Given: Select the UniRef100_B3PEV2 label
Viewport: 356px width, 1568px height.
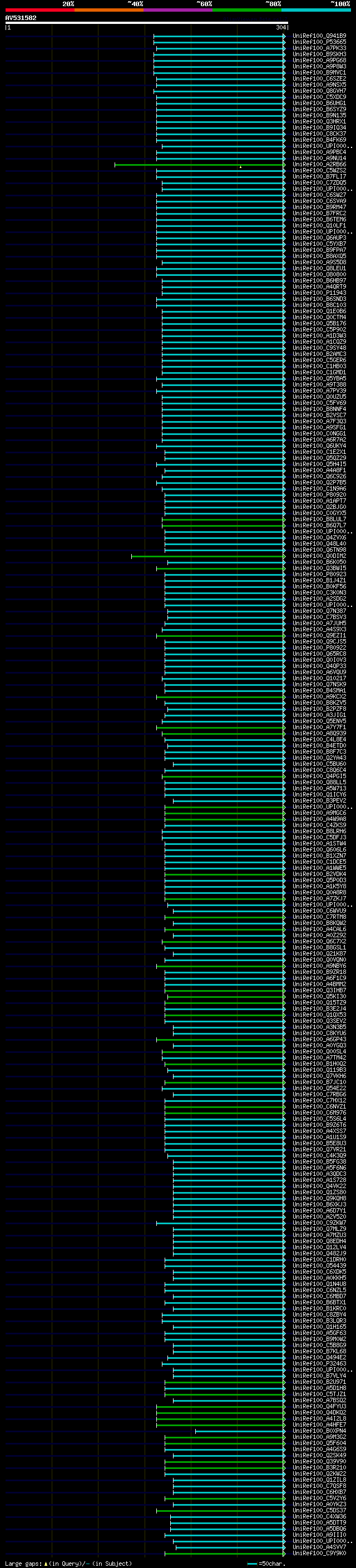Looking at the screenshot, I should [x=319, y=800].
